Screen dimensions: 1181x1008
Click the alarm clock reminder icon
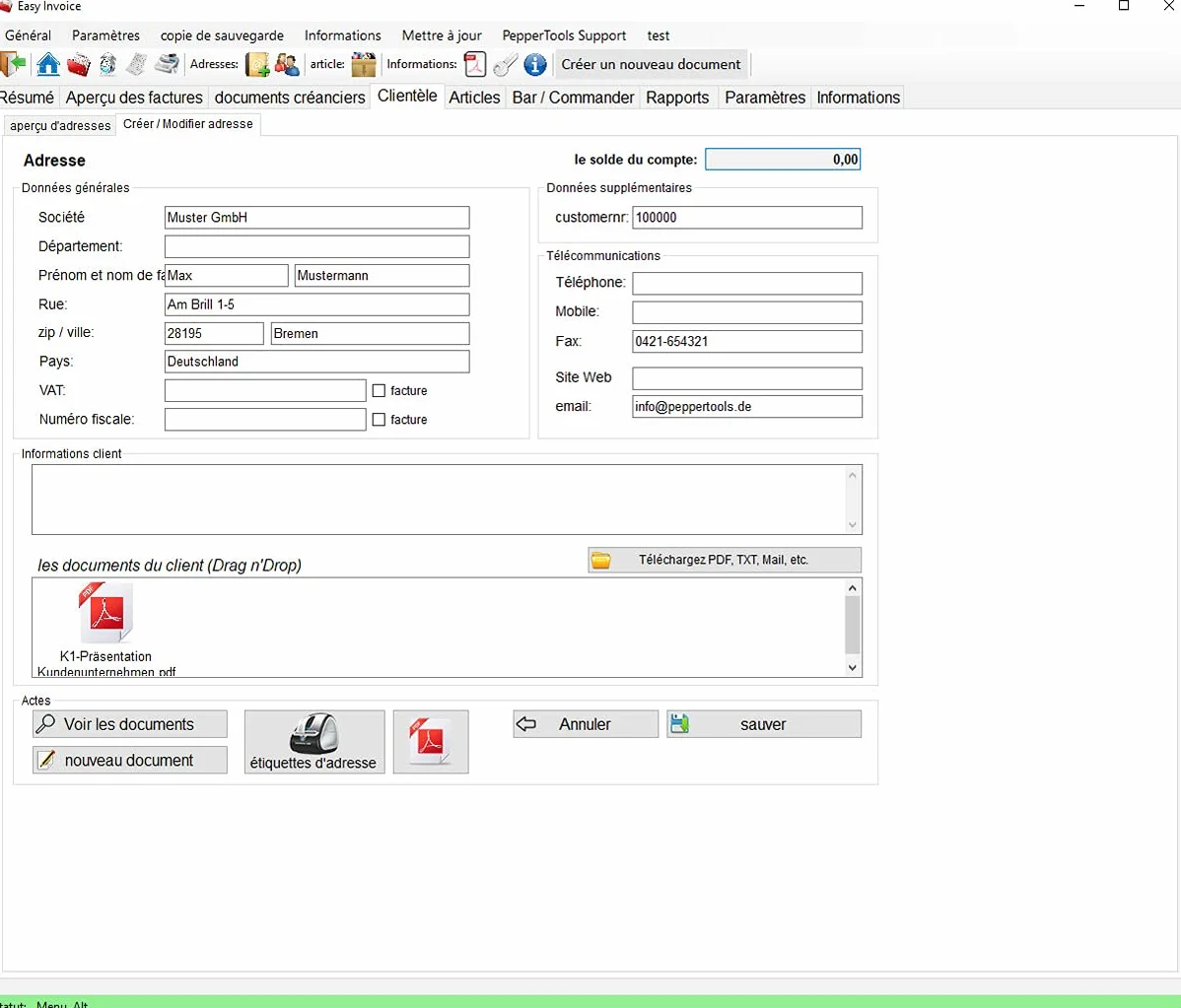(x=107, y=65)
